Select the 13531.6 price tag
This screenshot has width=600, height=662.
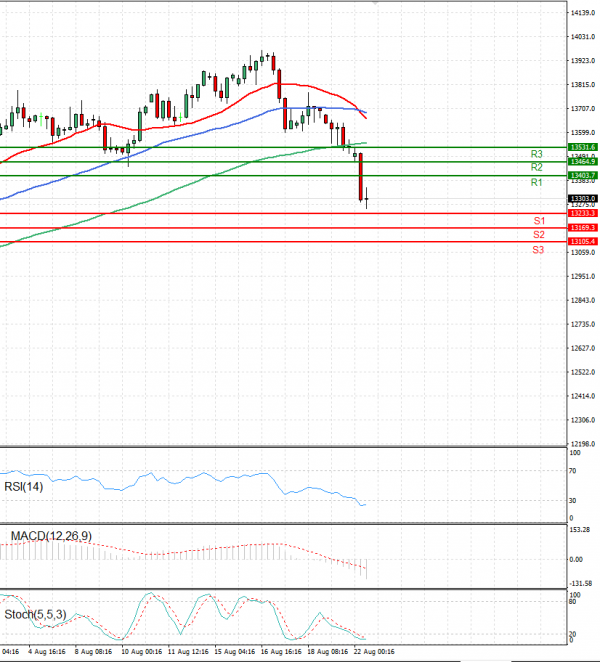click(x=583, y=147)
